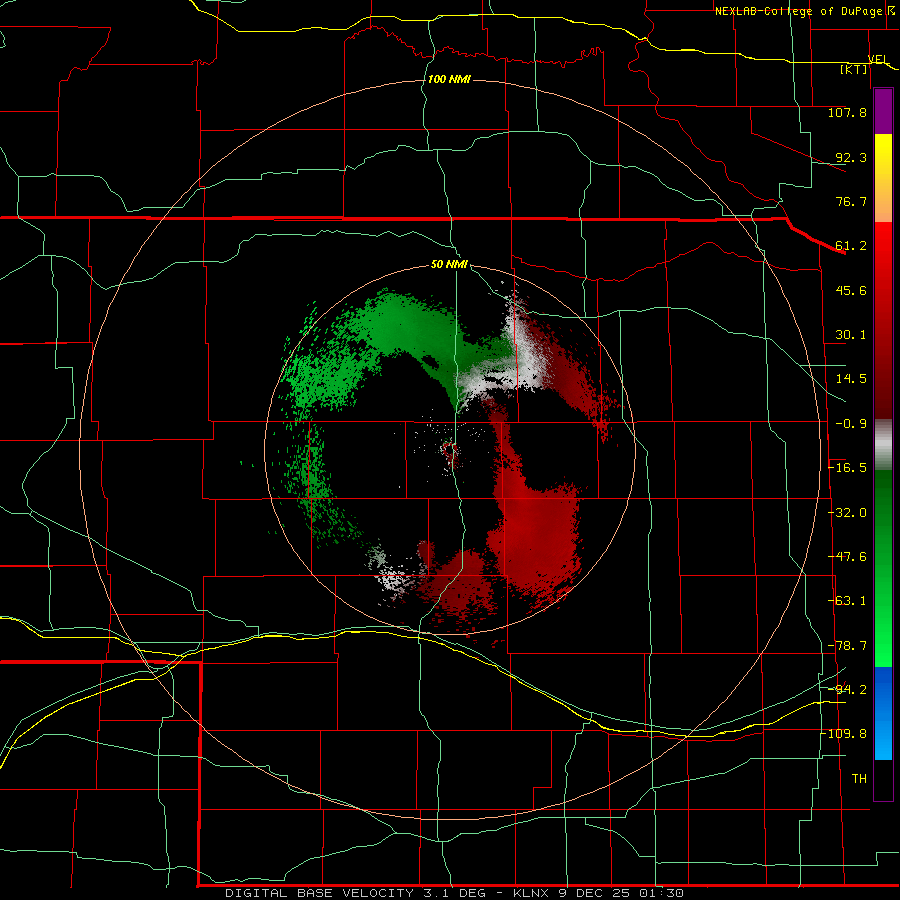
Task: Click the -47.6 legend value
Action: [x=847, y=557]
